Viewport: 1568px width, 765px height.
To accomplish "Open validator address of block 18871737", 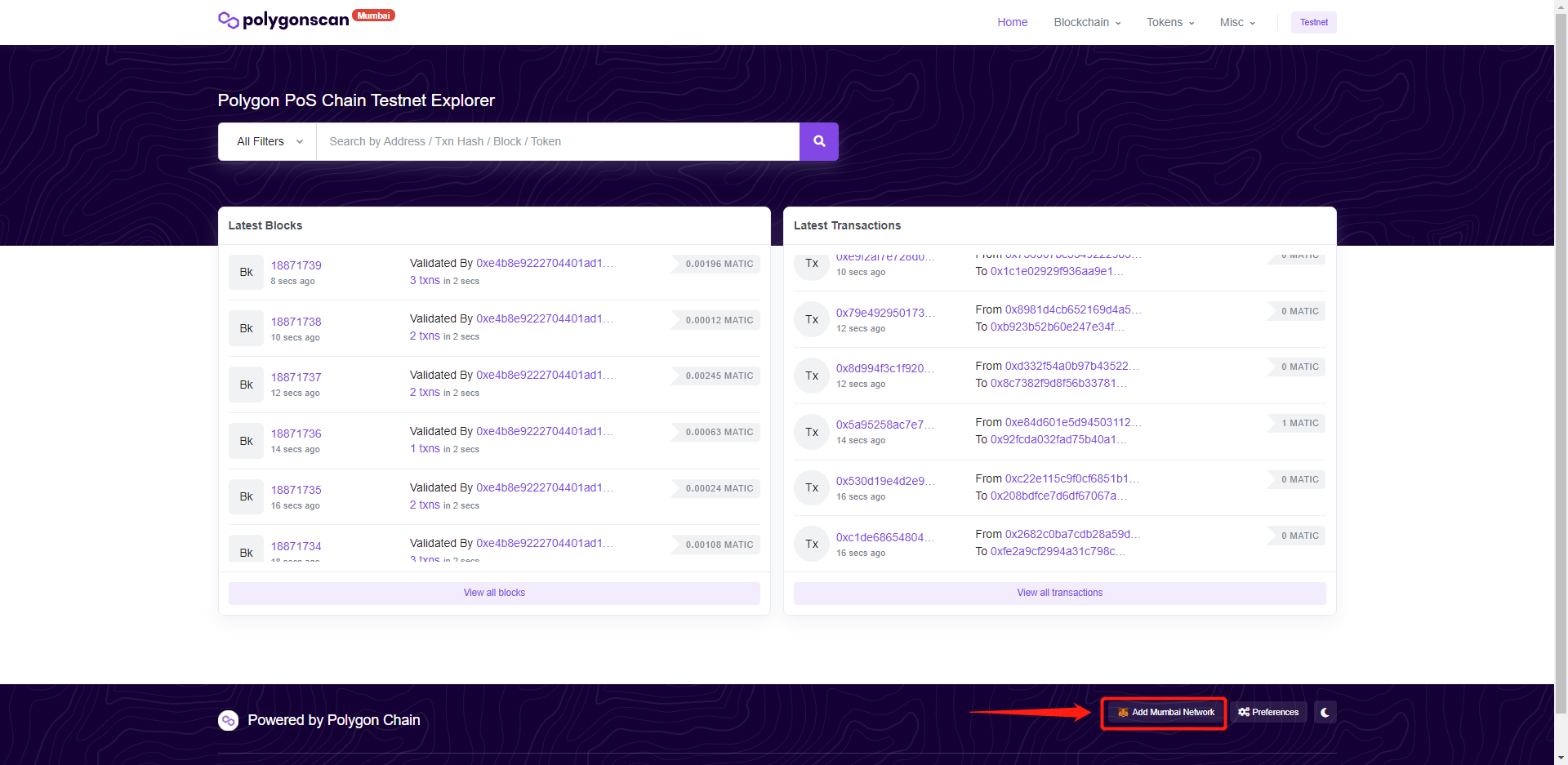I will (x=545, y=375).
